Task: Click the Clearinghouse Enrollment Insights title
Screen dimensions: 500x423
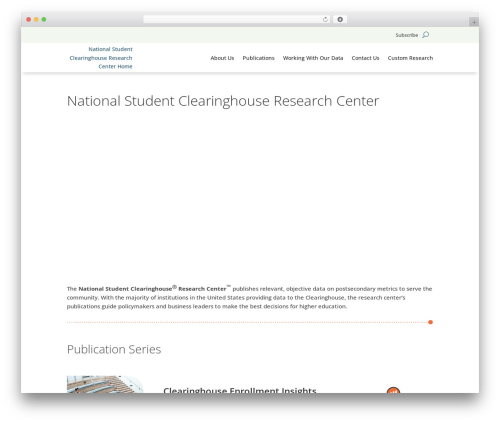Action: (240, 390)
